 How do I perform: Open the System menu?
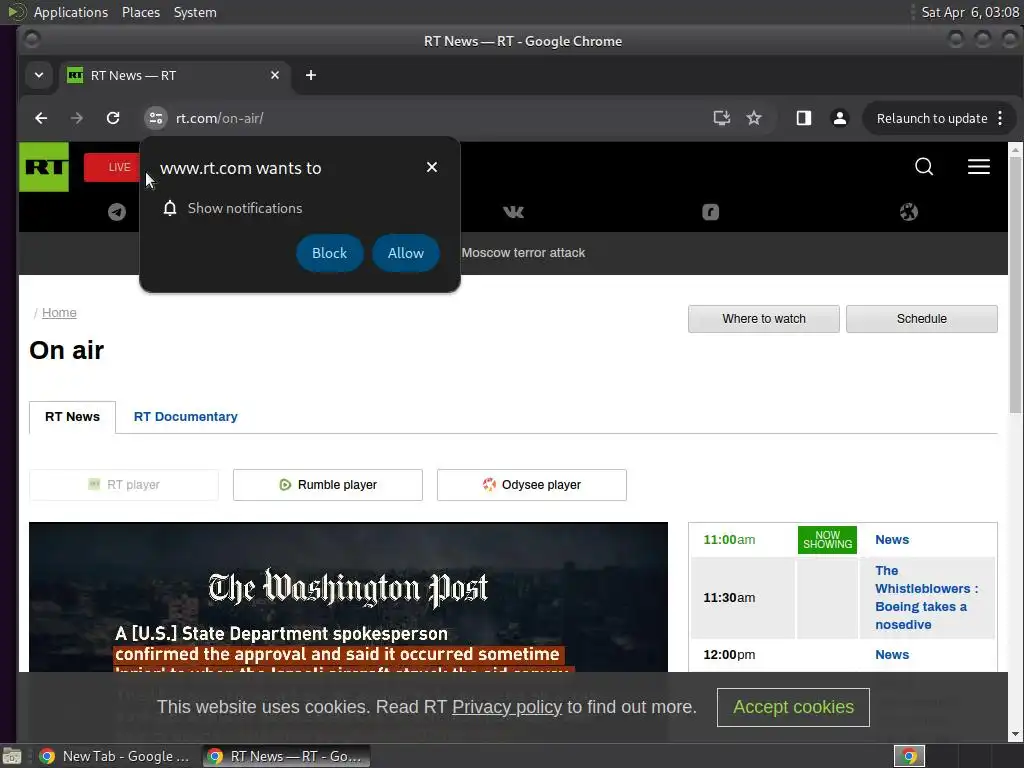tap(195, 12)
